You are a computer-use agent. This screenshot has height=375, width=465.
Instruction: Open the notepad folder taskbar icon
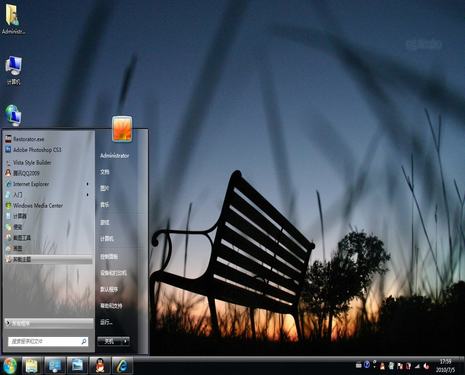pyautogui.click(x=32, y=366)
